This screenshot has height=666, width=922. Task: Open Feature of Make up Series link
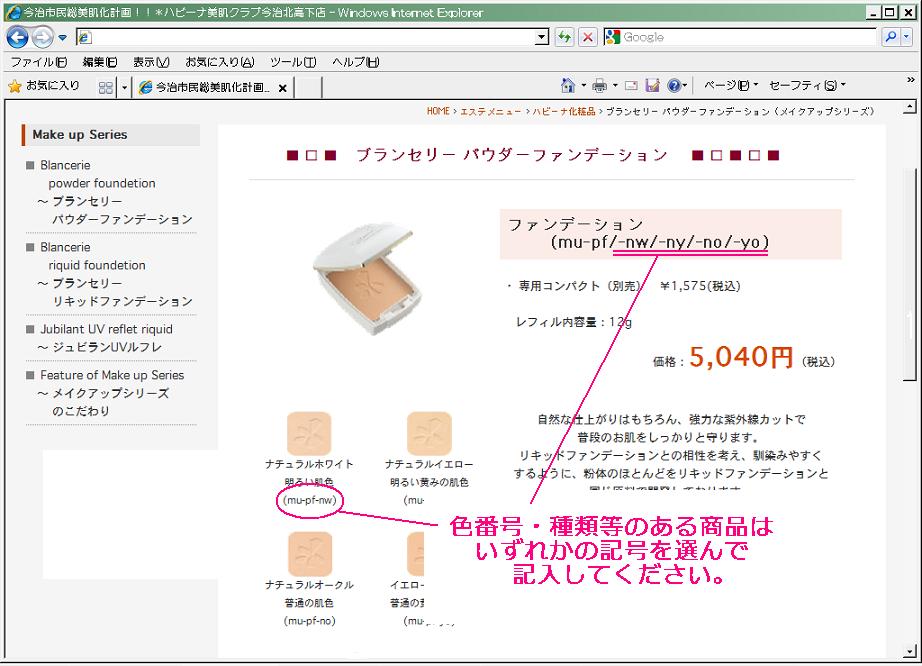click(x=105, y=393)
